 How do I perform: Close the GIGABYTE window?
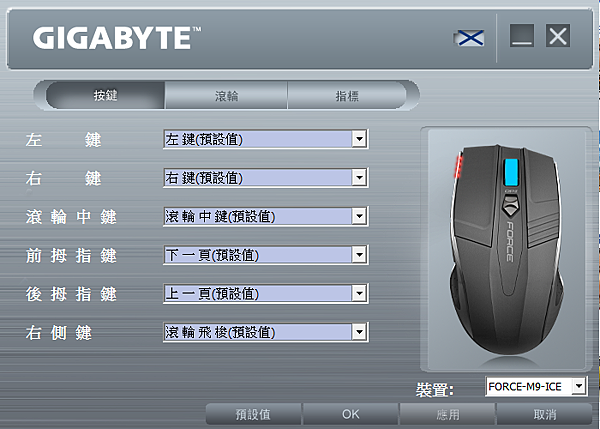click(x=558, y=36)
